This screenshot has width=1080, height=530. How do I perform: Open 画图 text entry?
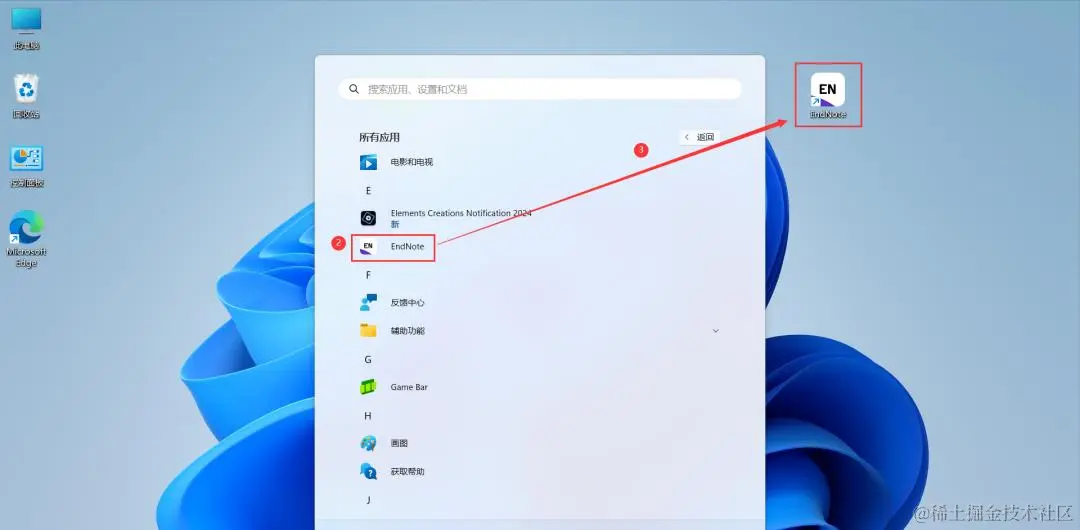(x=399, y=443)
